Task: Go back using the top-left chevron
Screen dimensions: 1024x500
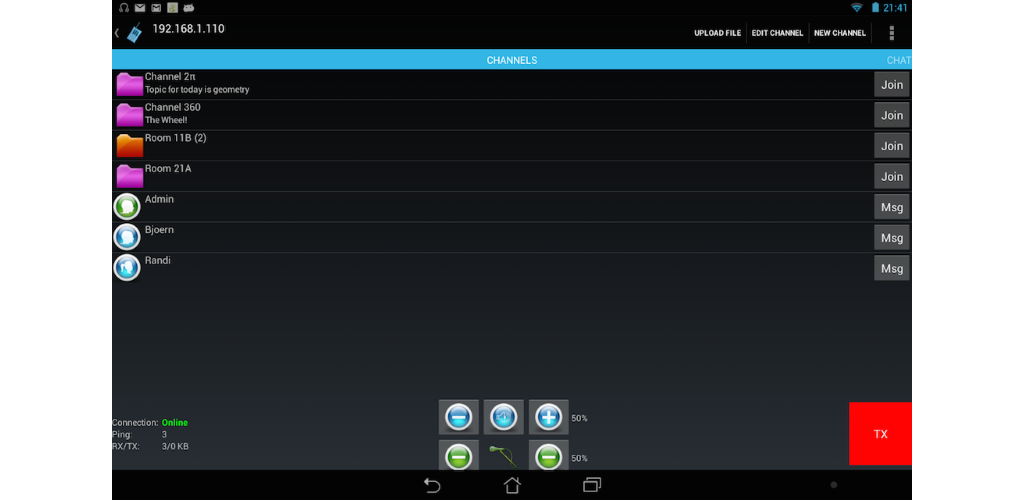Action: pos(117,33)
